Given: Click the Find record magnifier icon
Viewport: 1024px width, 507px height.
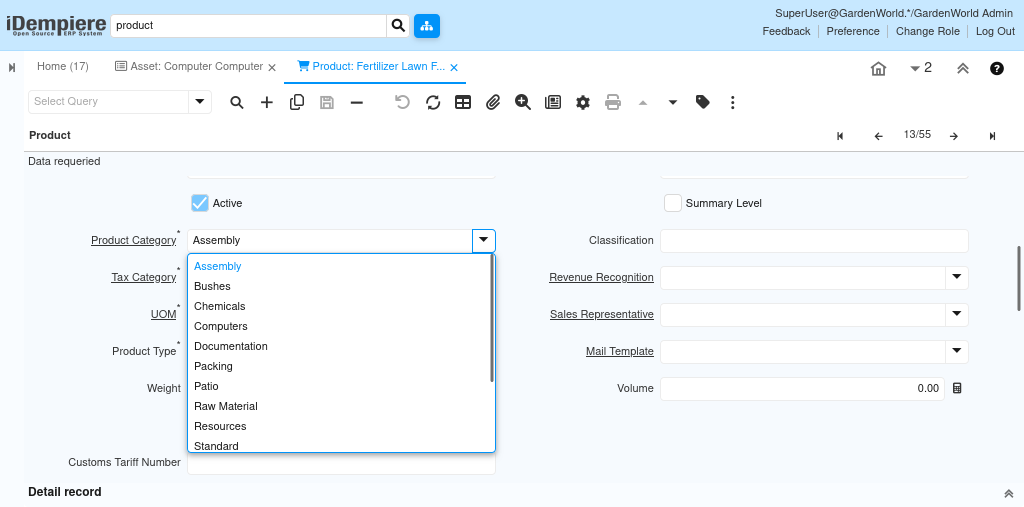Looking at the screenshot, I should point(237,102).
